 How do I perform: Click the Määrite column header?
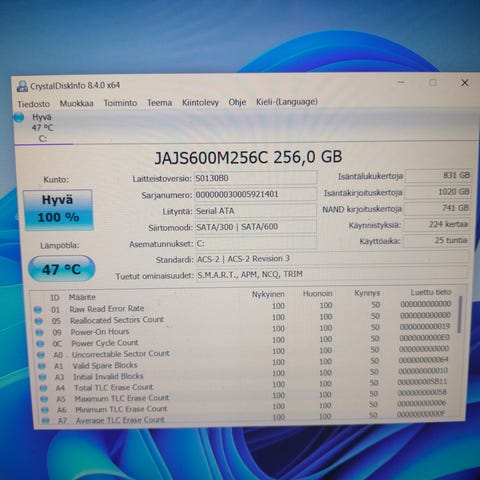point(82,297)
